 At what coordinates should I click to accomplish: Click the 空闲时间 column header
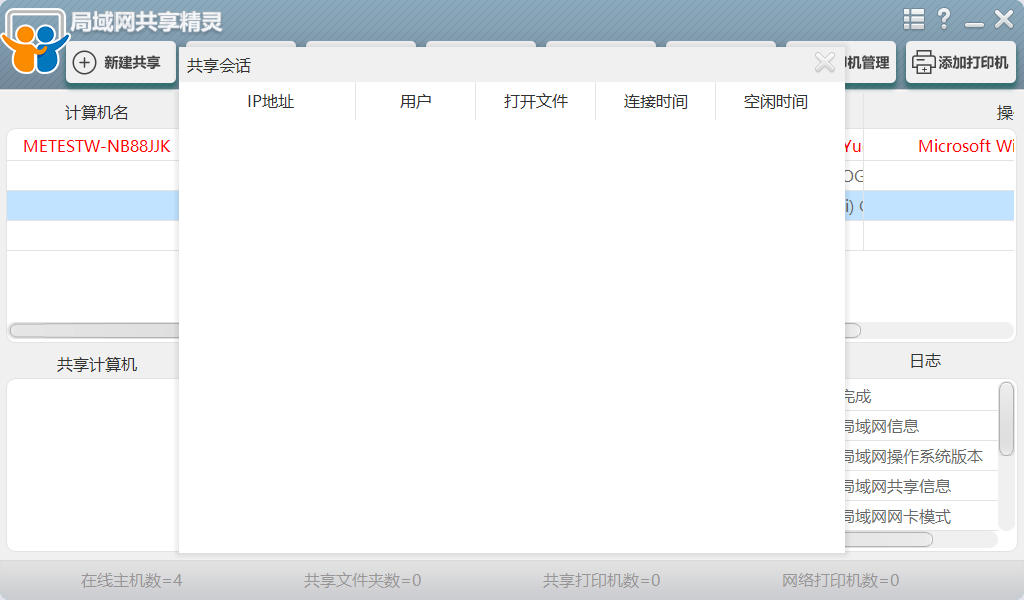775,101
